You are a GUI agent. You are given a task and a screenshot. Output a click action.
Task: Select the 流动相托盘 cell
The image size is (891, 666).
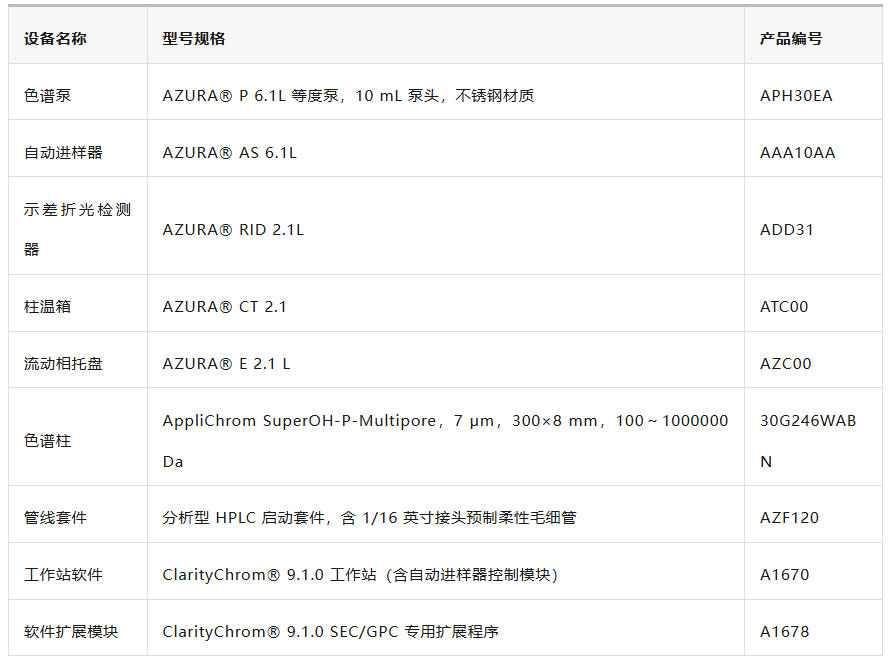[x=78, y=360]
